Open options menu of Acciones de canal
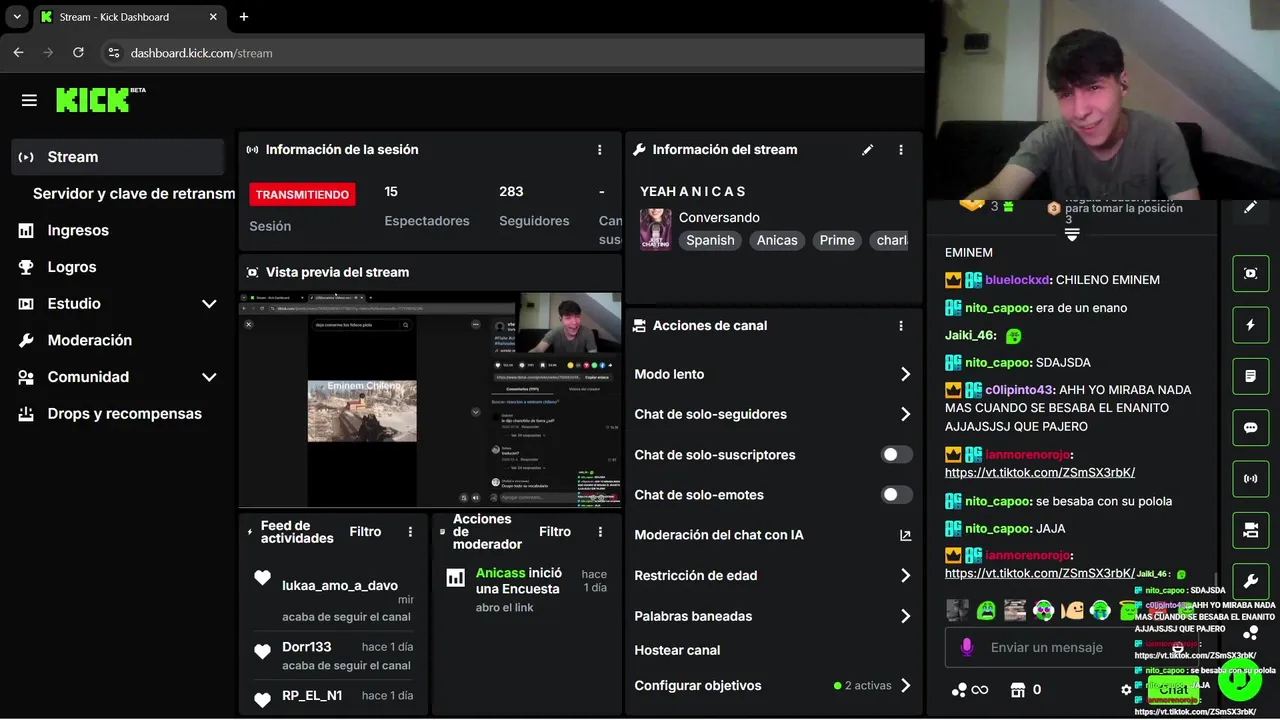 (901, 326)
